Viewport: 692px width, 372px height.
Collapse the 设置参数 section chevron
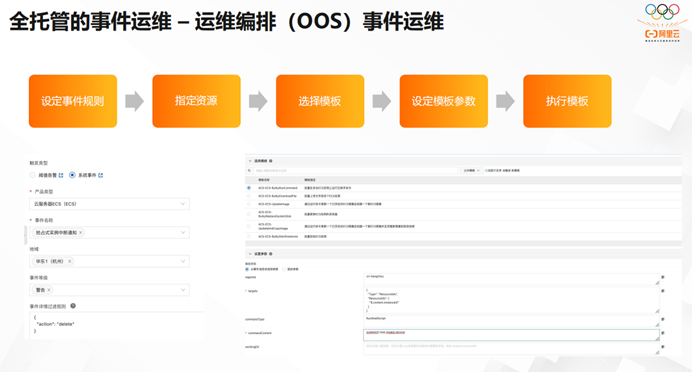(250, 254)
